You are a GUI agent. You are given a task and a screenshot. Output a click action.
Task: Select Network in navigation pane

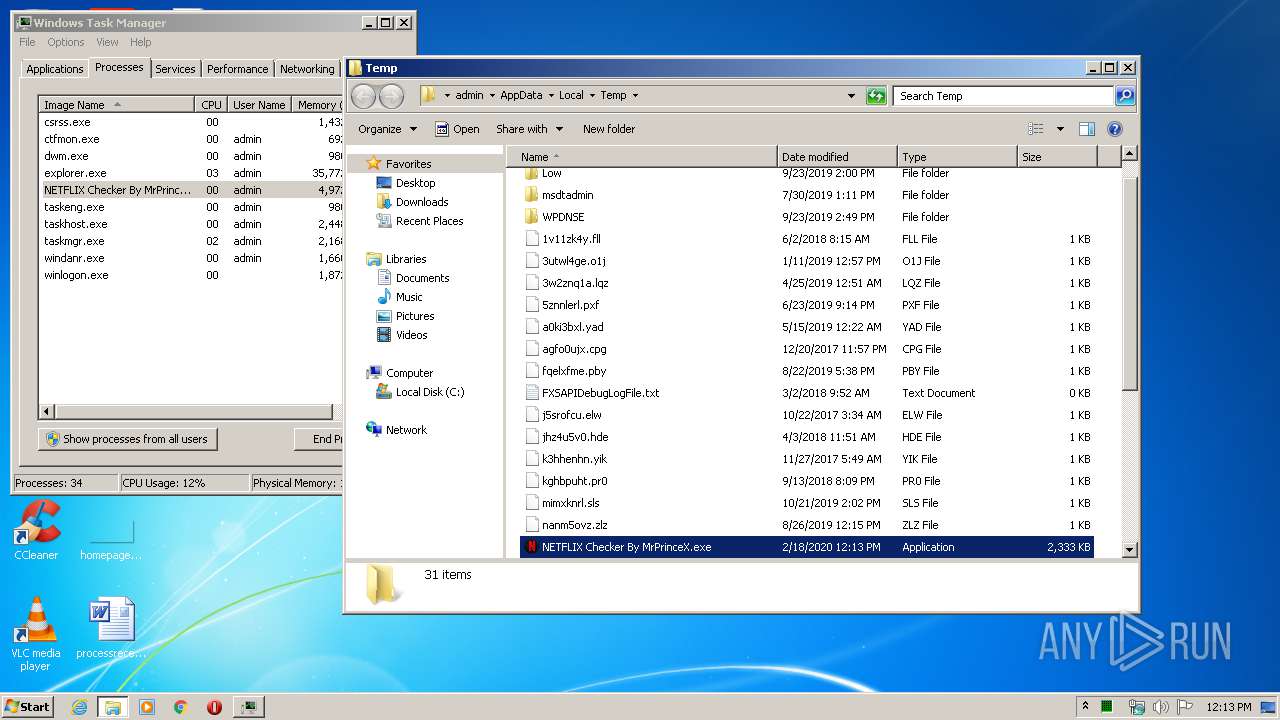[406, 430]
